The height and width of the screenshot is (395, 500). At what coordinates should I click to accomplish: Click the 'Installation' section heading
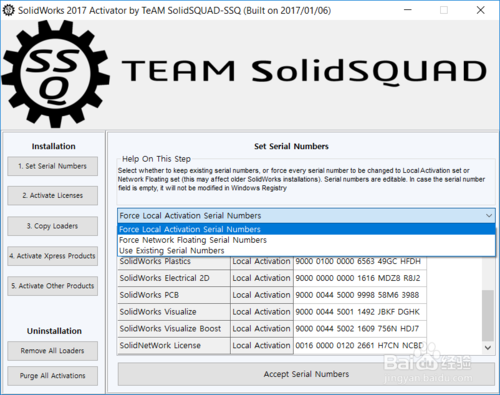(54, 146)
